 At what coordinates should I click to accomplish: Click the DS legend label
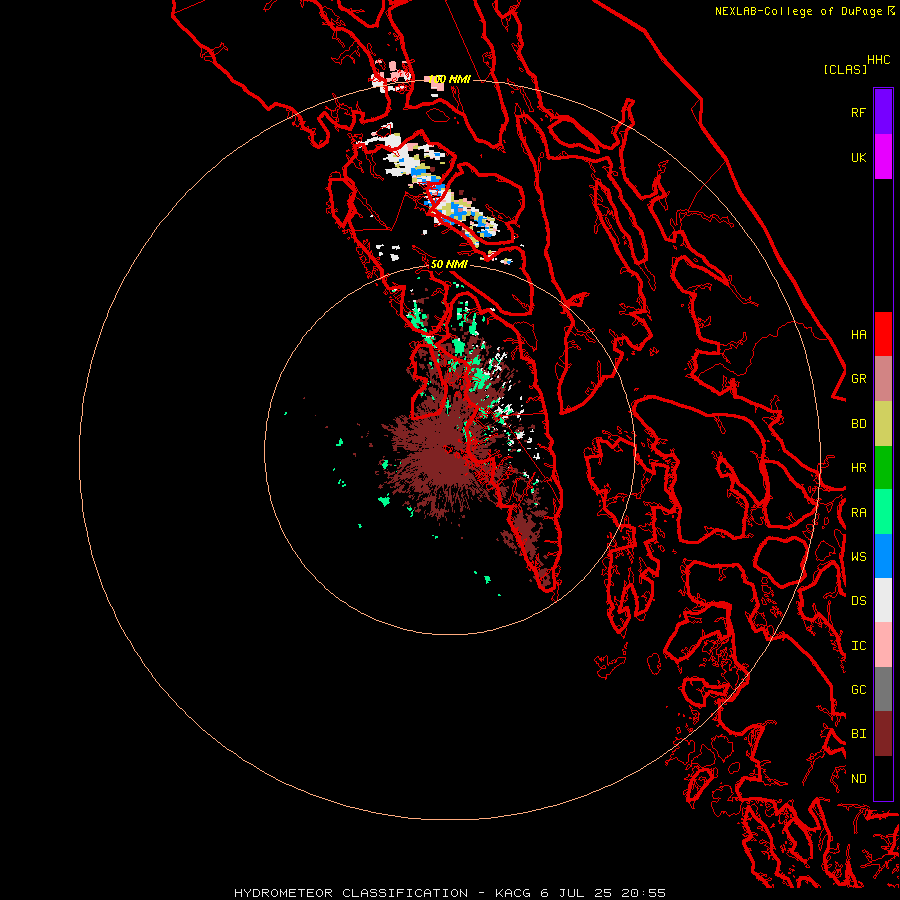click(858, 601)
